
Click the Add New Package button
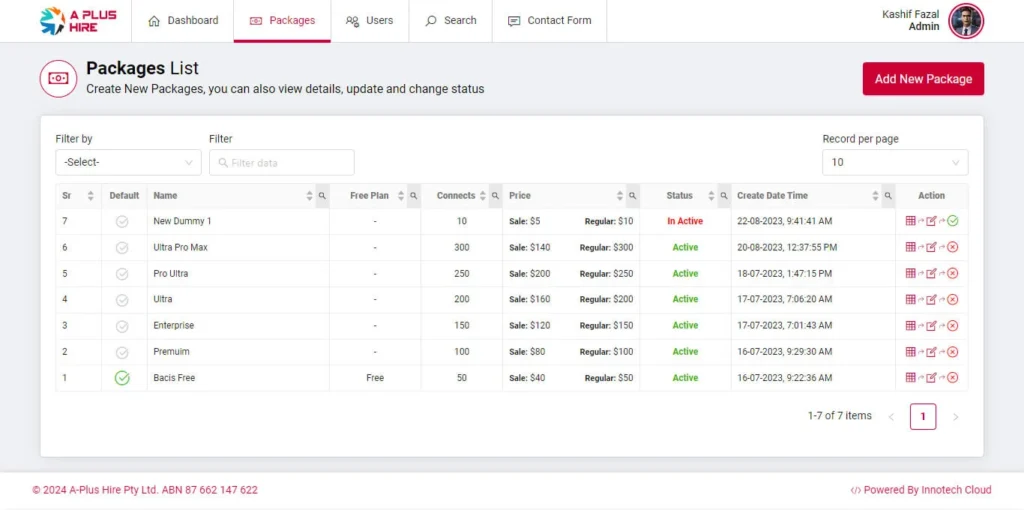(923, 79)
